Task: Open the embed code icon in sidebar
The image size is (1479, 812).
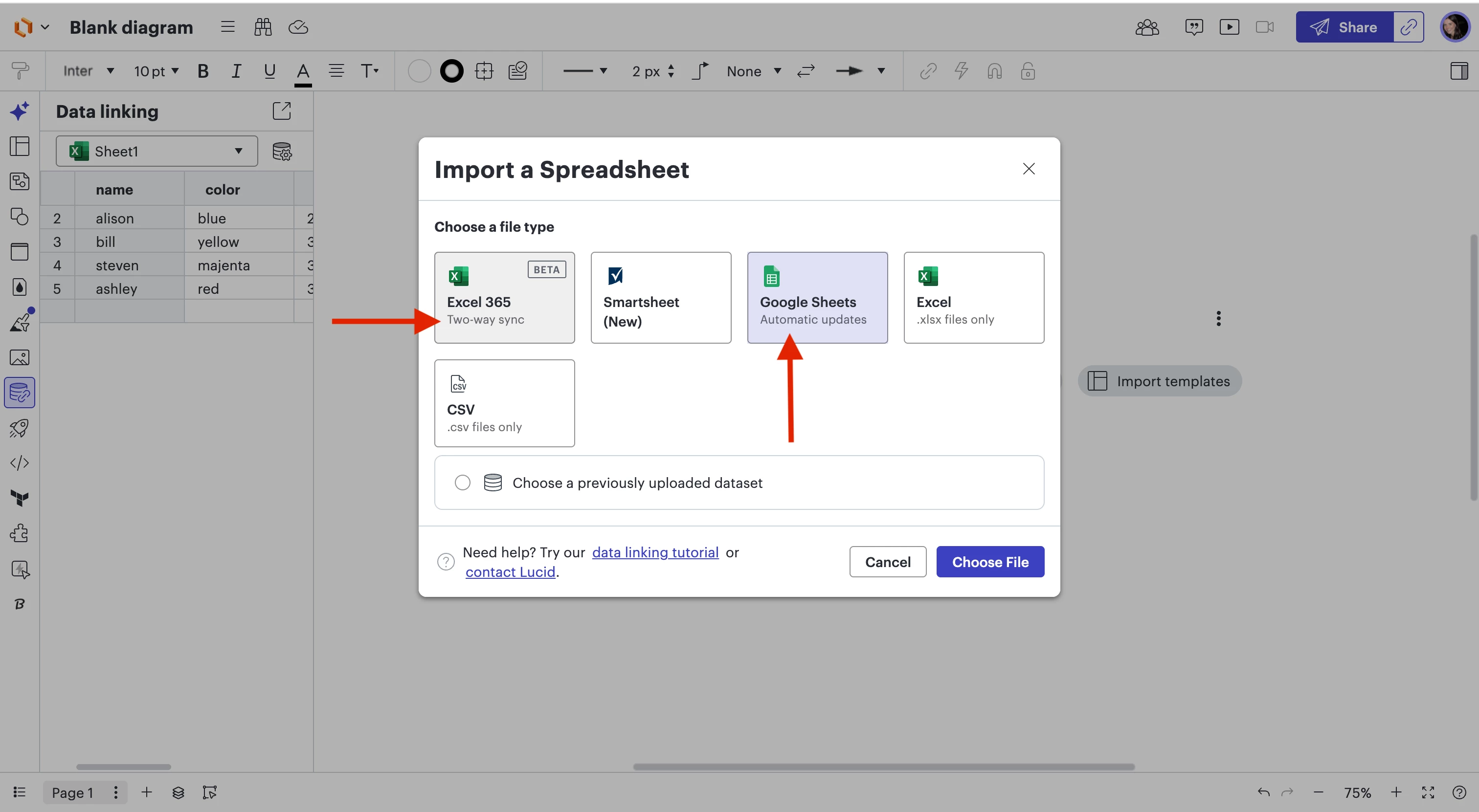Action: tap(20, 462)
